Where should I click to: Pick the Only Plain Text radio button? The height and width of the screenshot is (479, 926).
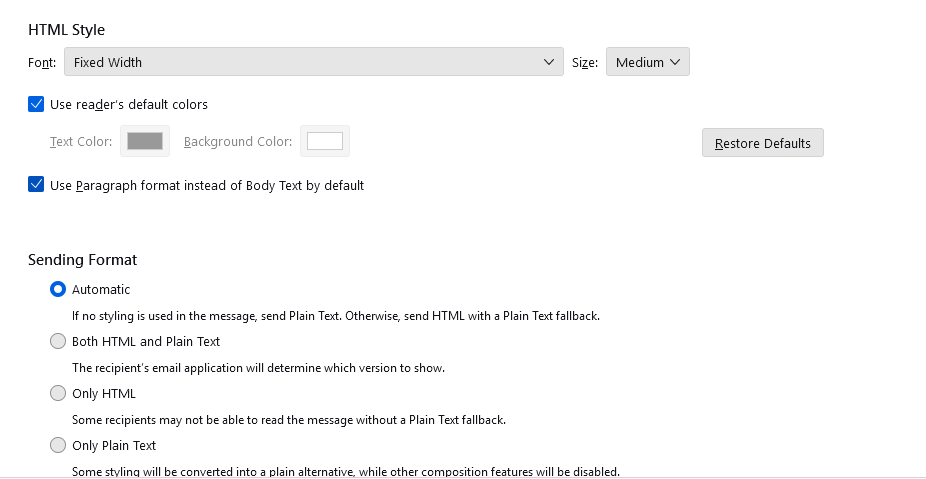point(58,446)
